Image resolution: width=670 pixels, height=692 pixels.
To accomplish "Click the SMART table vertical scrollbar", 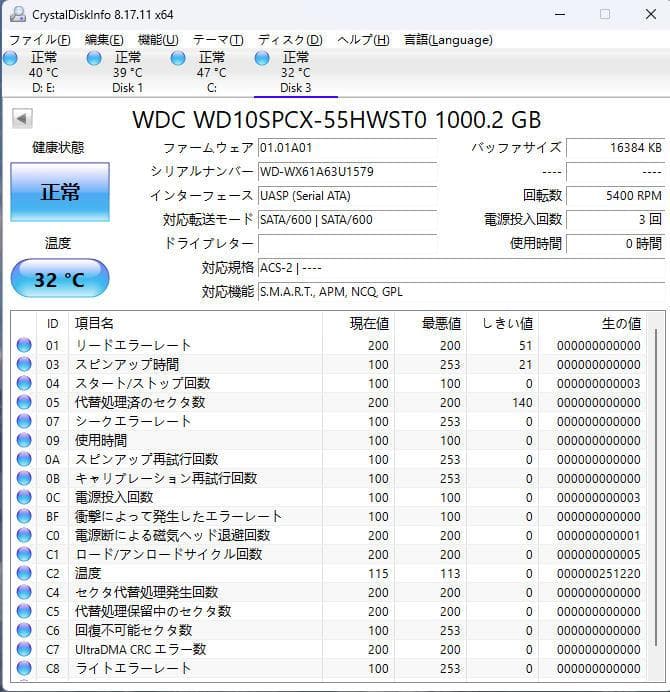I will [656, 487].
